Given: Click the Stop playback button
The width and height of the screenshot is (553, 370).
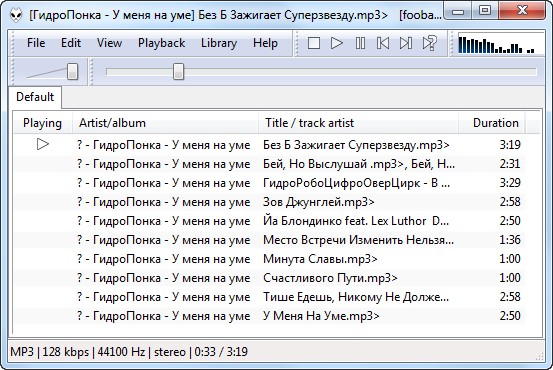Looking at the screenshot, I should pos(314,43).
